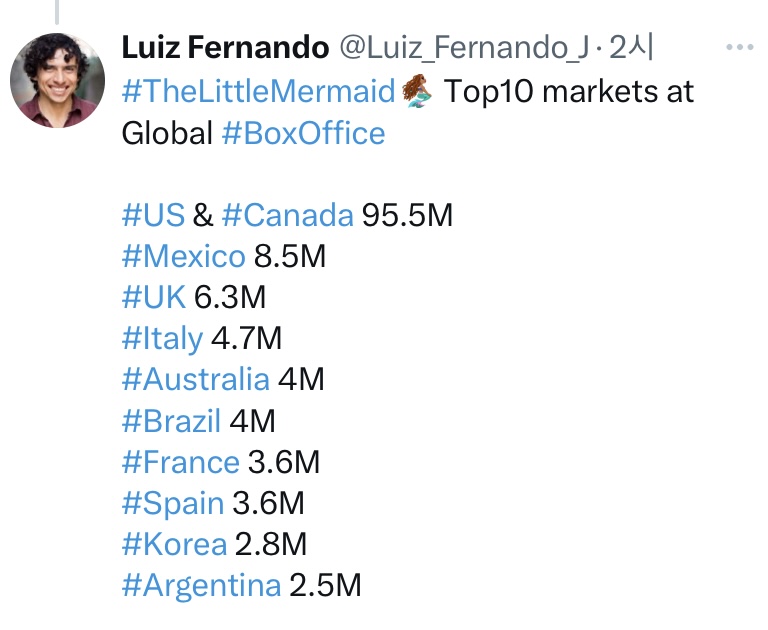Open the #UK hashtag
The image size is (768, 630).
[x=153, y=297]
